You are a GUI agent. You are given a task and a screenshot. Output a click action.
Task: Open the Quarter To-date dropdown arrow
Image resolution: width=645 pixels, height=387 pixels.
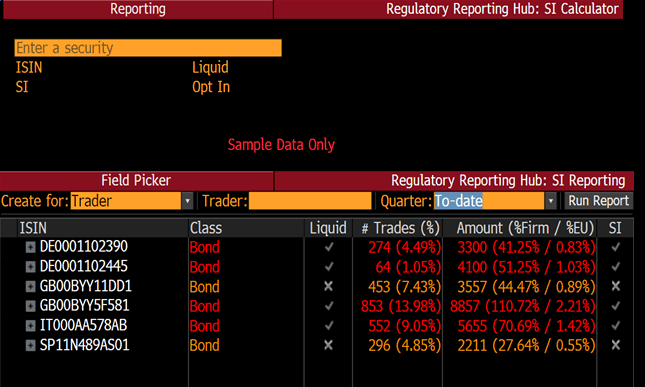550,201
